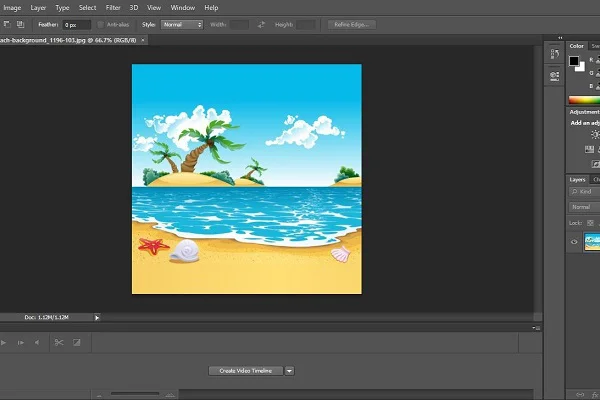Image resolution: width=600 pixels, height=400 pixels.
Task: Open the Help menu
Action: tap(211, 8)
